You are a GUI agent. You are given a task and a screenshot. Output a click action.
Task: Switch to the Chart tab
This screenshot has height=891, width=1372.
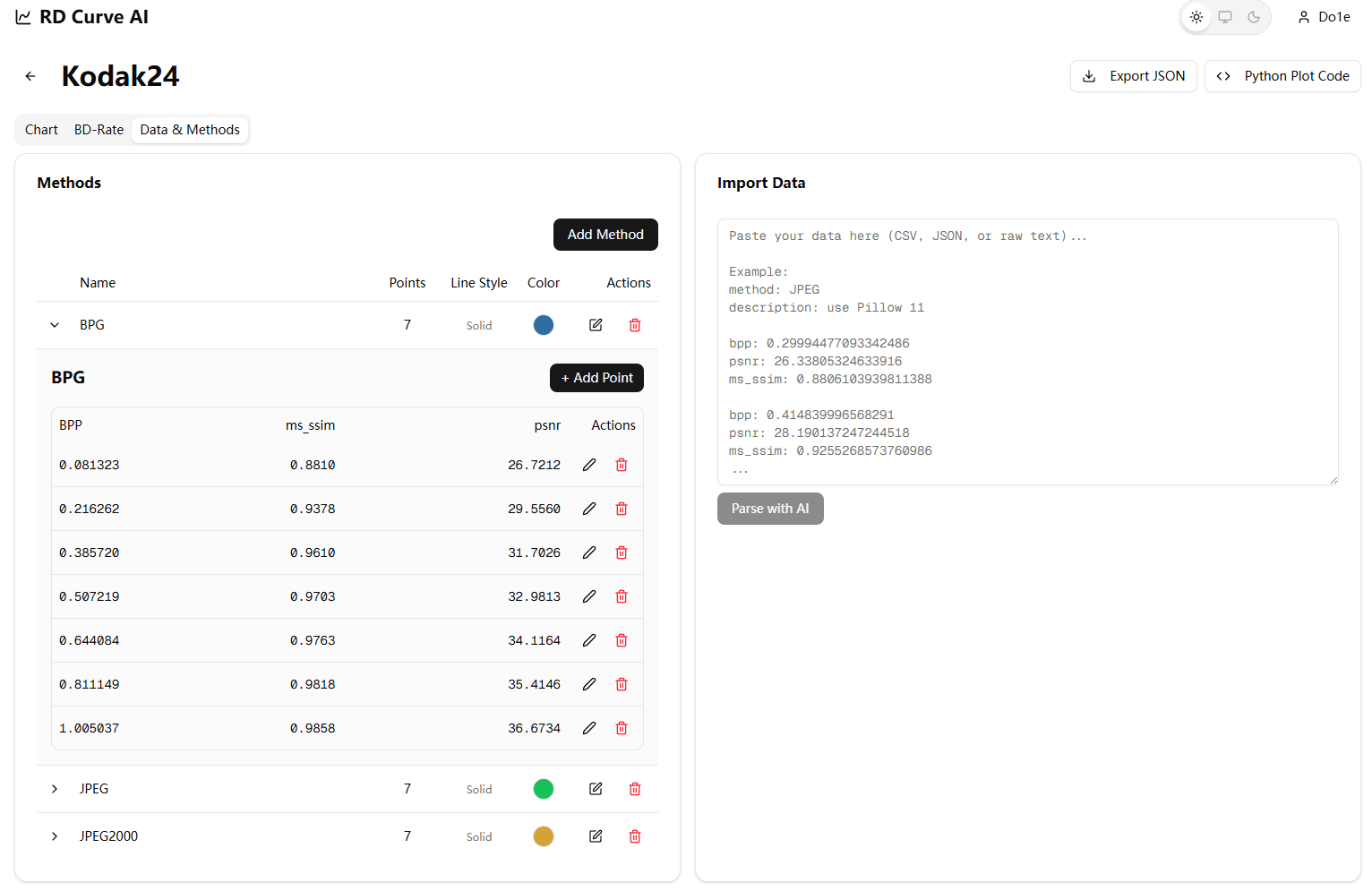tap(41, 130)
